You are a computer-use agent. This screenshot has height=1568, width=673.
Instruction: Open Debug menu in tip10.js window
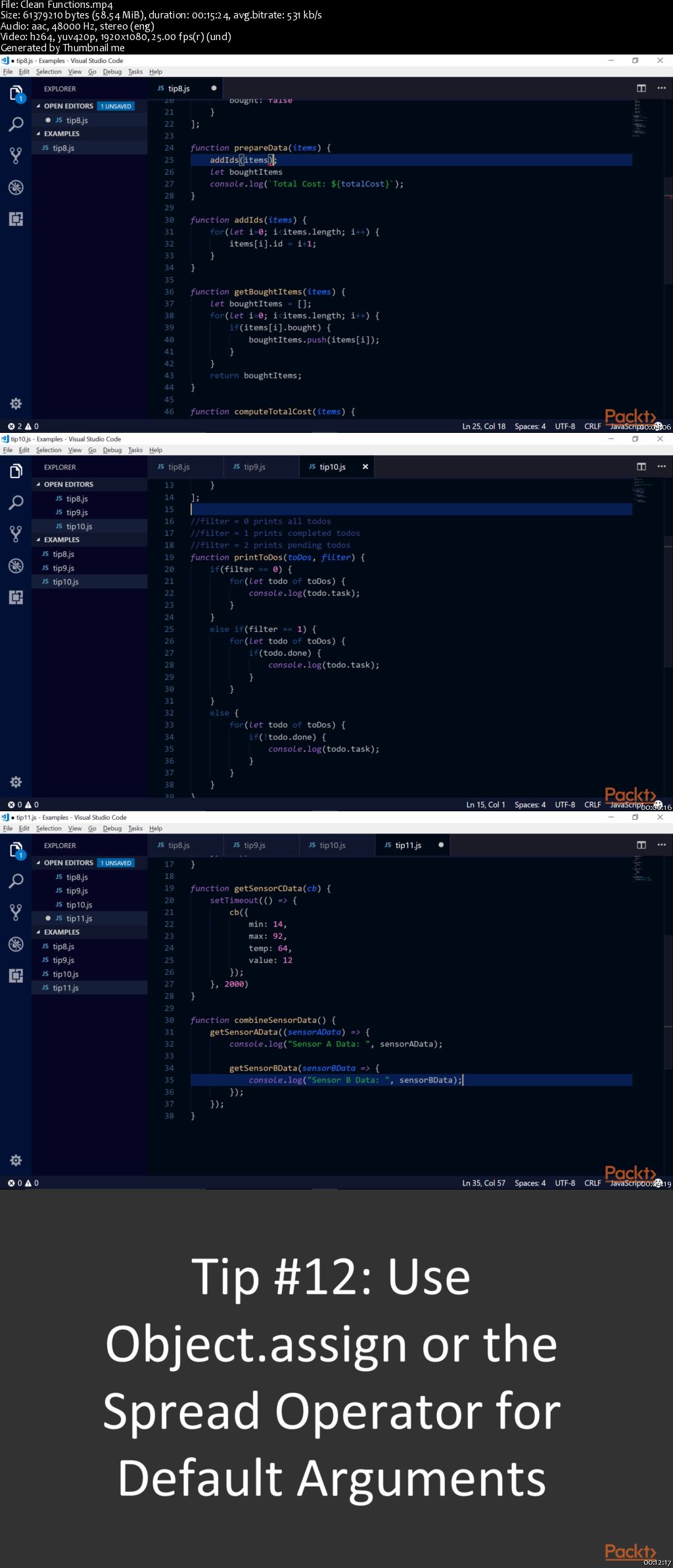click(112, 450)
